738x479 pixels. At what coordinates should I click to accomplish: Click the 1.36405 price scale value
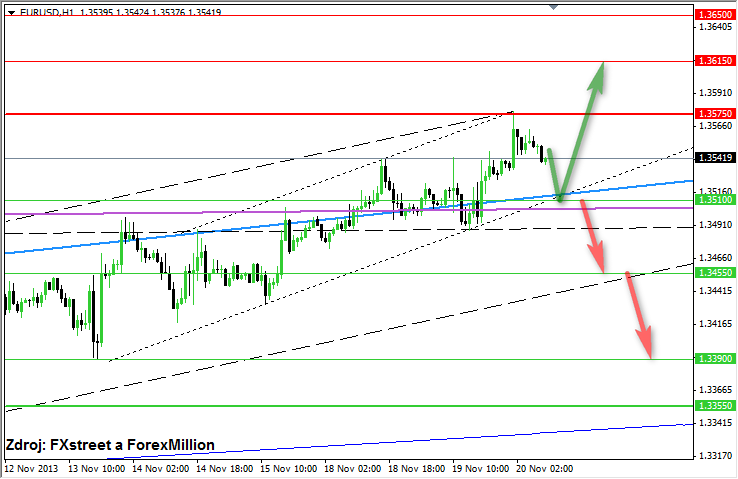(x=715, y=27)
